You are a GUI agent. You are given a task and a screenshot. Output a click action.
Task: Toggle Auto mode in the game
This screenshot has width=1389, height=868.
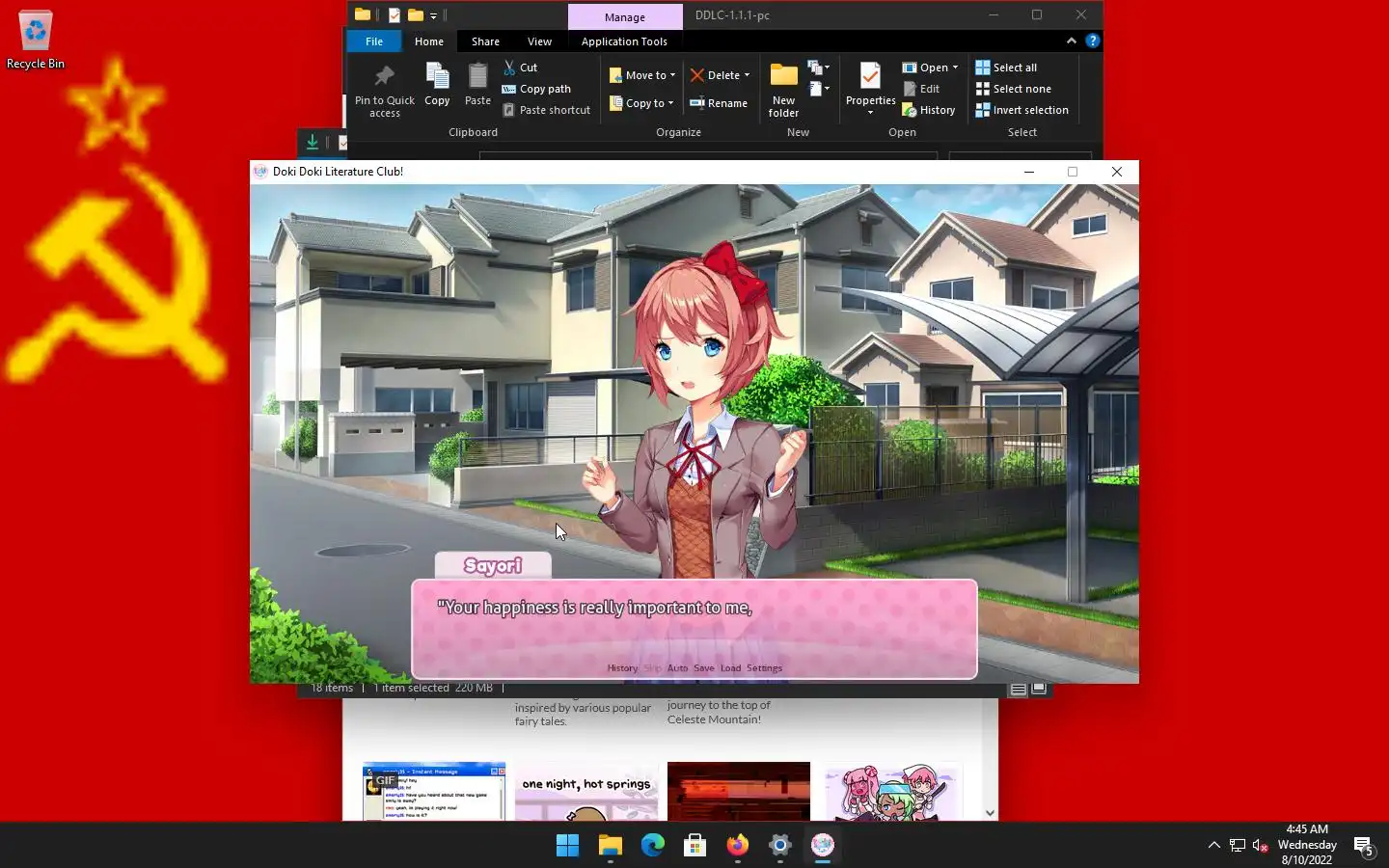pos(677,668)
